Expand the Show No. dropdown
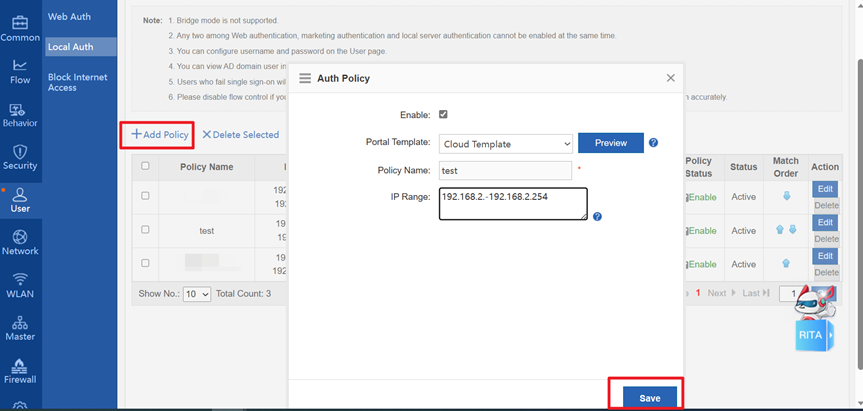 (x=197, y=294)
